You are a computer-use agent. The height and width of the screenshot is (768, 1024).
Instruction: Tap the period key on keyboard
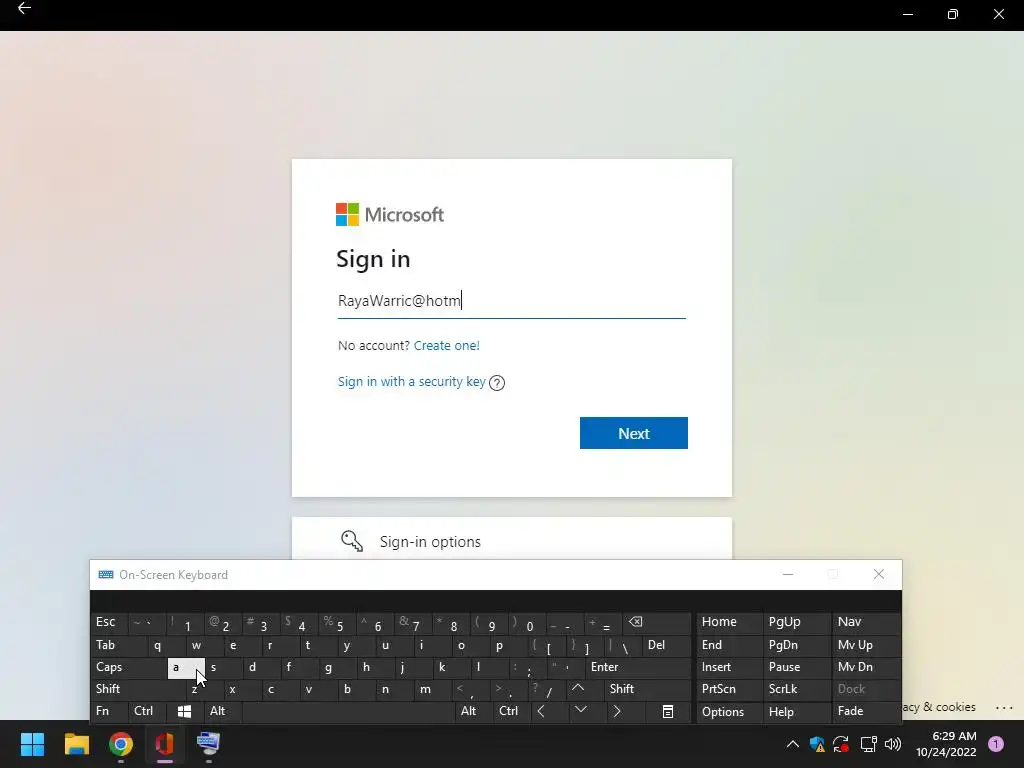(509, 688)
